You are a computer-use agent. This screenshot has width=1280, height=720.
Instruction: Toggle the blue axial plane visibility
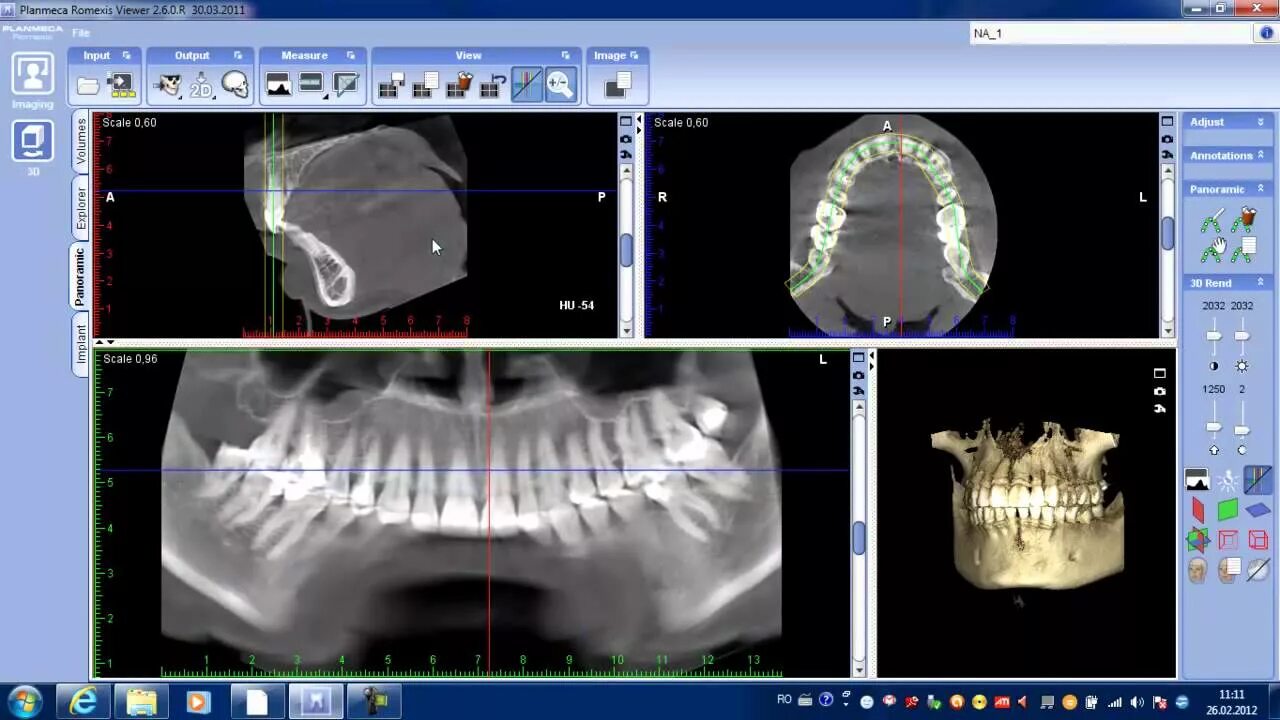pyautogui.click(x=1258, y=511)
